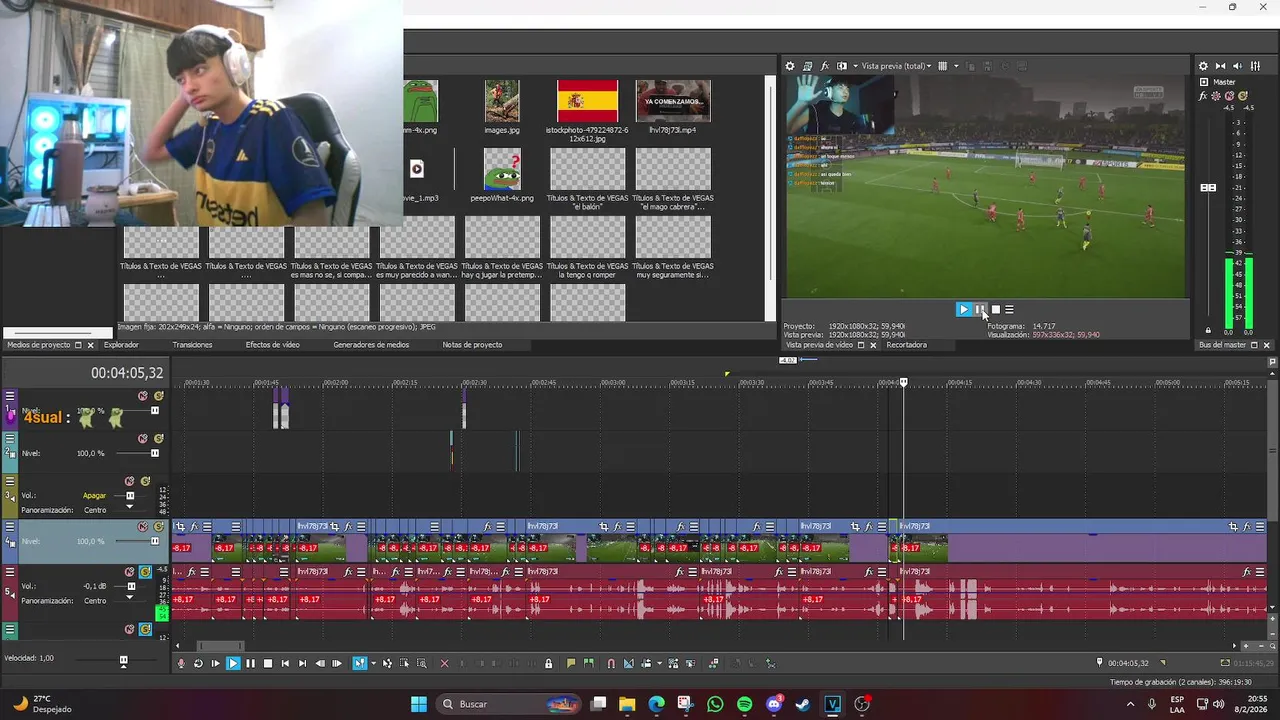Solo the Master bus
The image size is (1280, 720).
coord(1242,96)
